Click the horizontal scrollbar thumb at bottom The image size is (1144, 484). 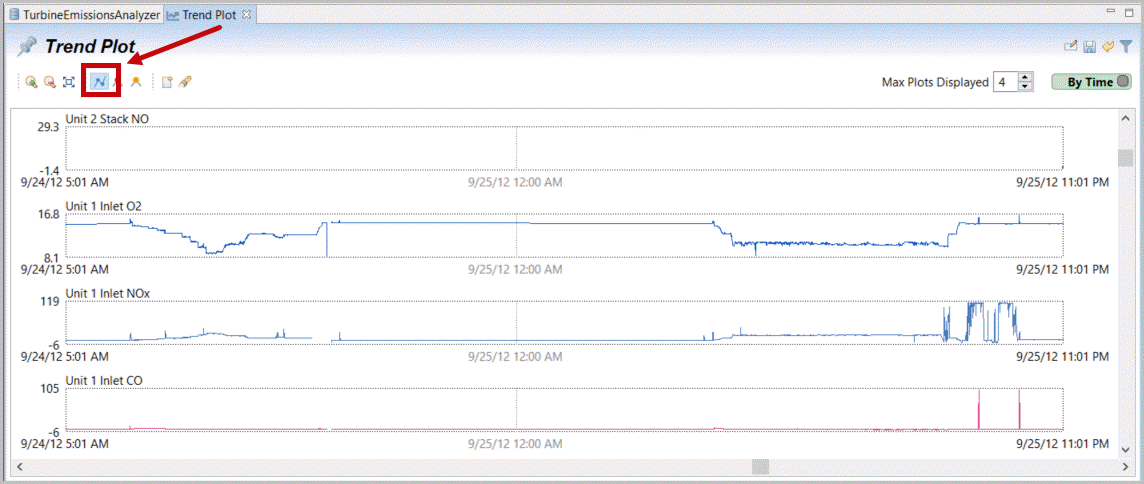(761, 467)
